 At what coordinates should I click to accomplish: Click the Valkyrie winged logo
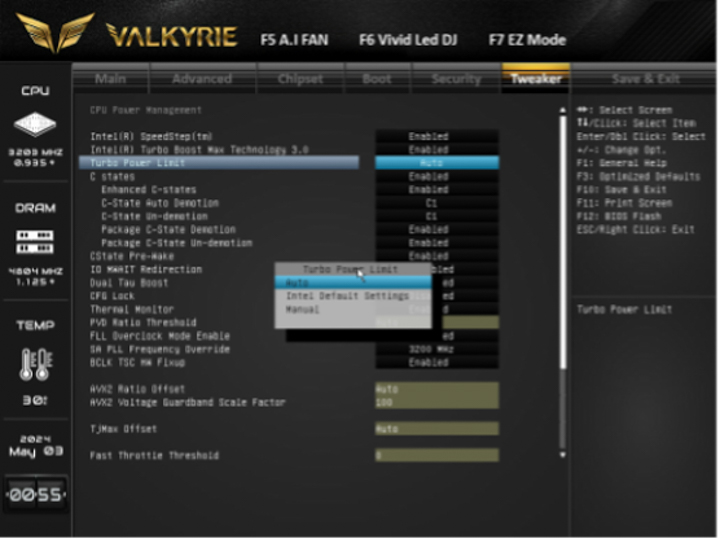(x=55, y=32)
